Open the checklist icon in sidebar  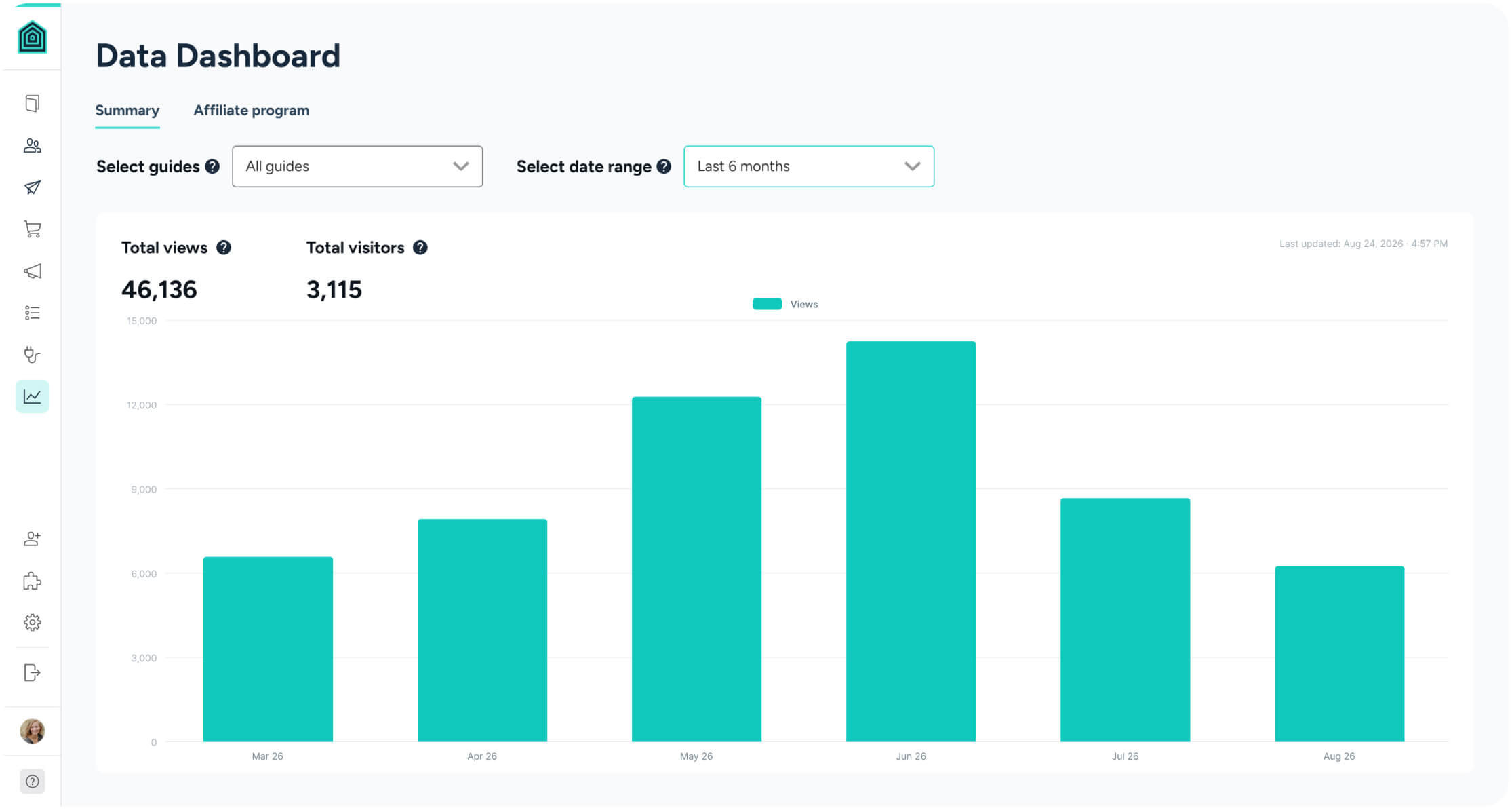(32, 313)
